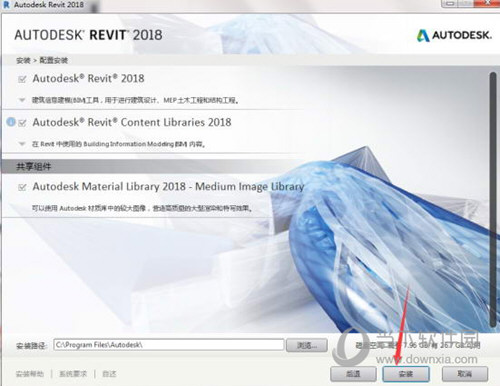Viewport: 500px width, 386px height.
Task: Click the vertical scrollbar on the right
Action: tap(493, 199)
